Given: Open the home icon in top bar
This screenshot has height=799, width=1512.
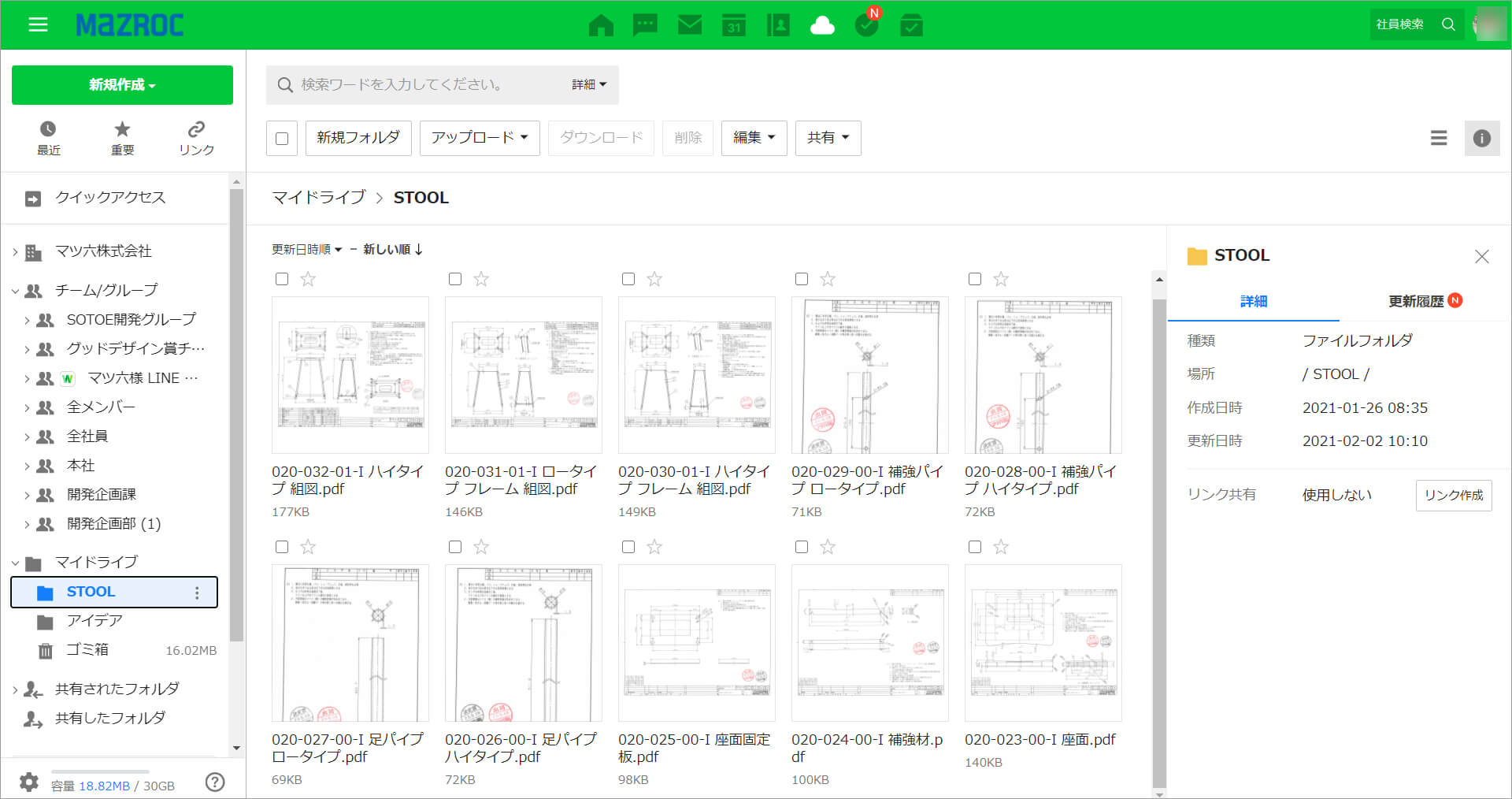Looking at the screenshot, I should tap(601, 25).
